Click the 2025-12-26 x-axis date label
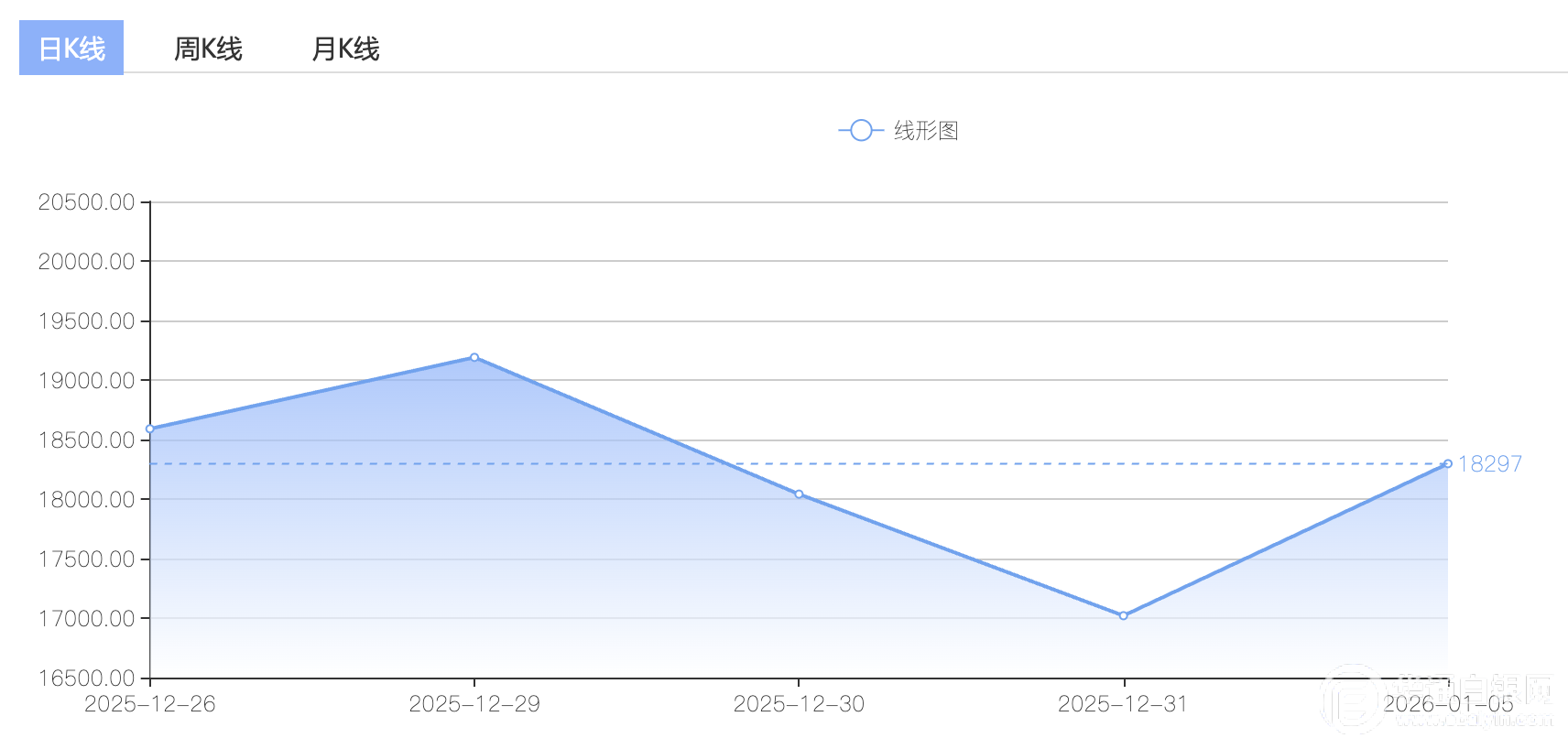The width and height of the screenshot is (1568, 749). [x=150, y=704]
